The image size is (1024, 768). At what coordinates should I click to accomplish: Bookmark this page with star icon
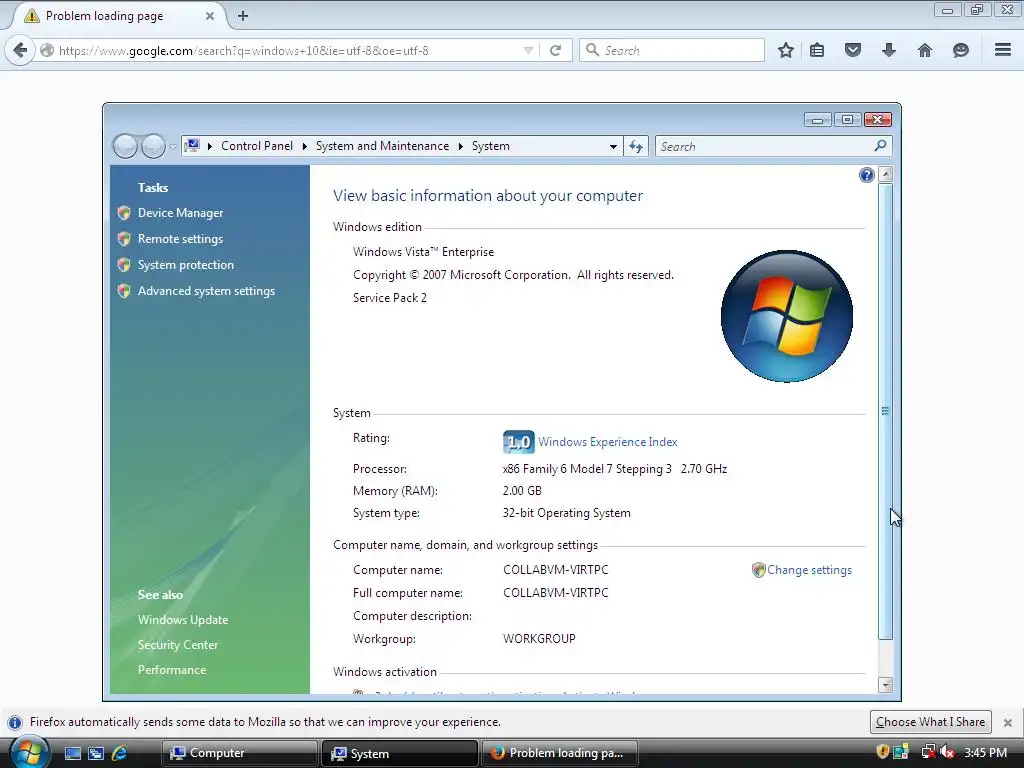(x=786, y=50)
